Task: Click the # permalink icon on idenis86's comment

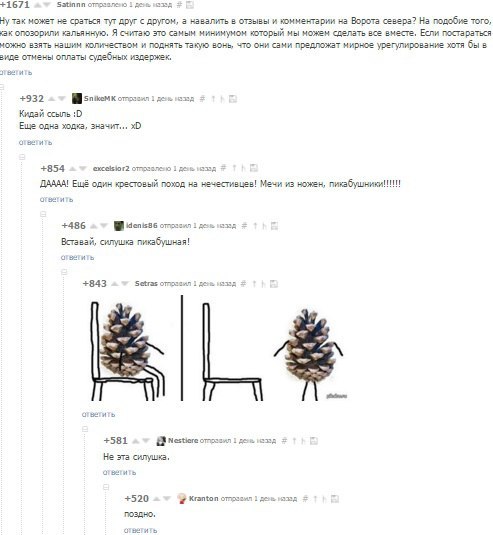Action: [x=244, y=226]
